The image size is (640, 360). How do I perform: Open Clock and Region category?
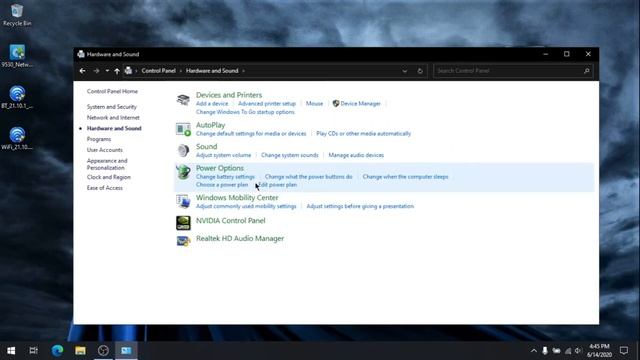(109, 177)
